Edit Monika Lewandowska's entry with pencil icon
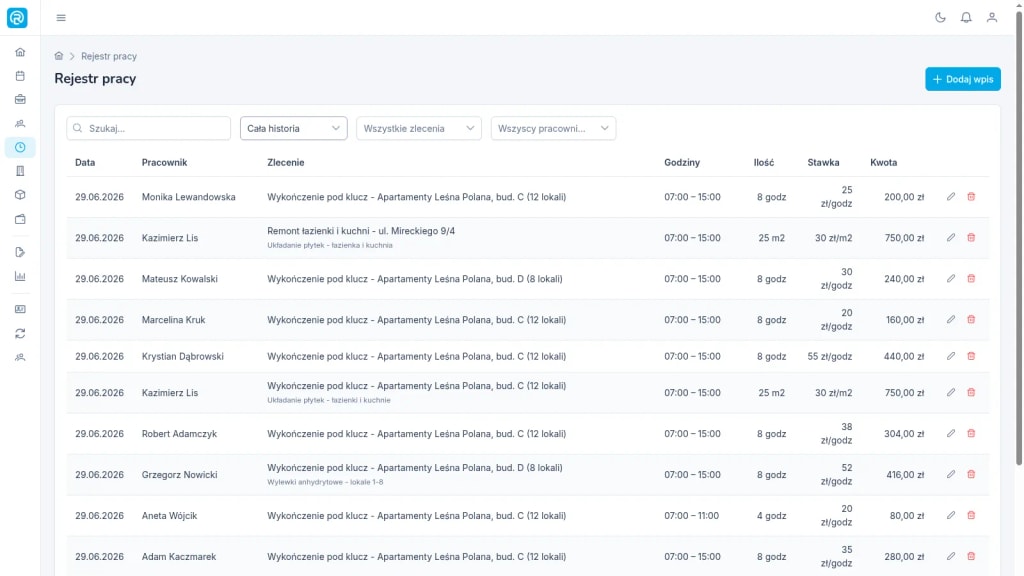Viewport: 1024px width, 576px height. (x=951, y=197)
